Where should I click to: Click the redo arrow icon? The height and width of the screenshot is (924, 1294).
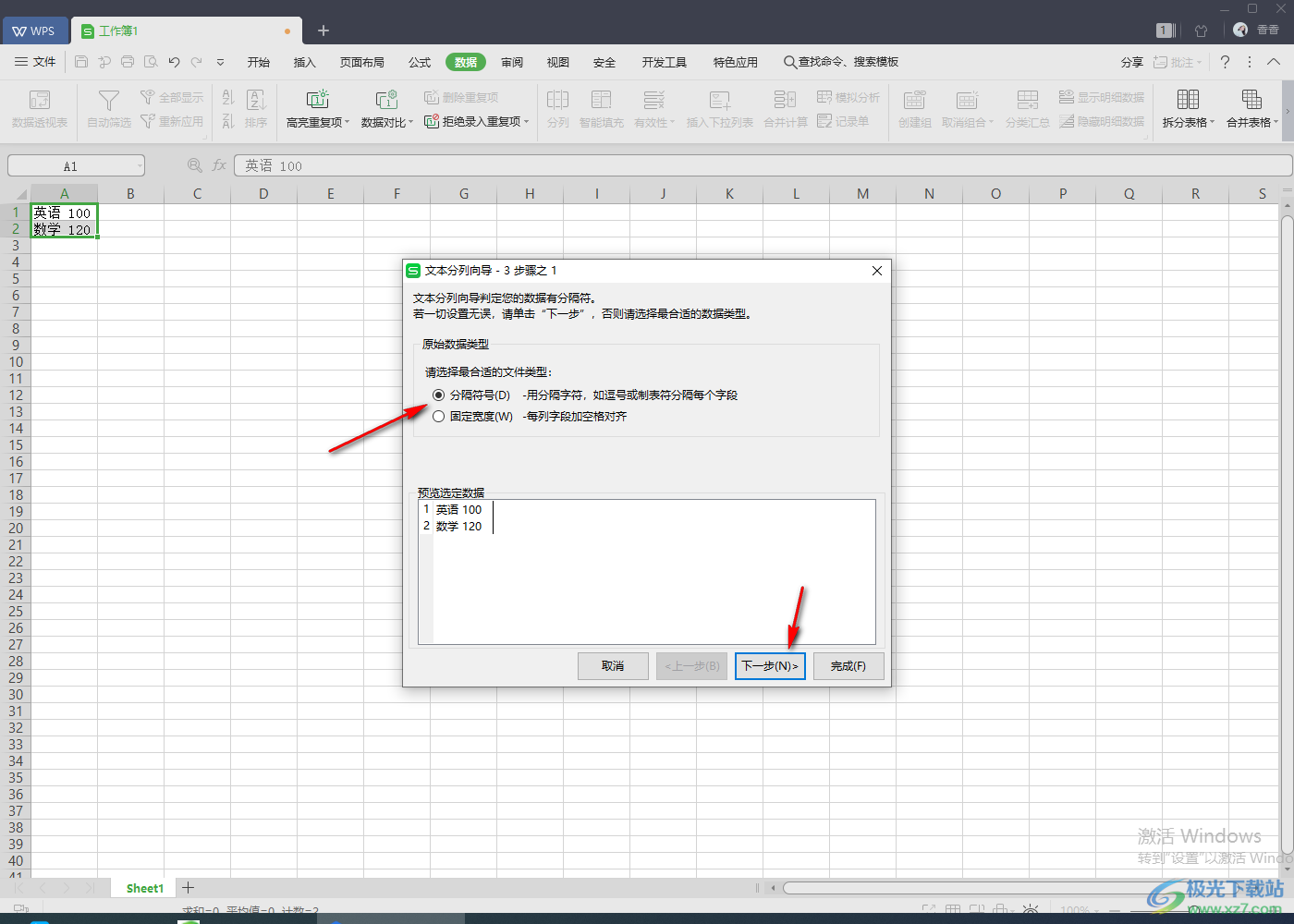point(197,62)
